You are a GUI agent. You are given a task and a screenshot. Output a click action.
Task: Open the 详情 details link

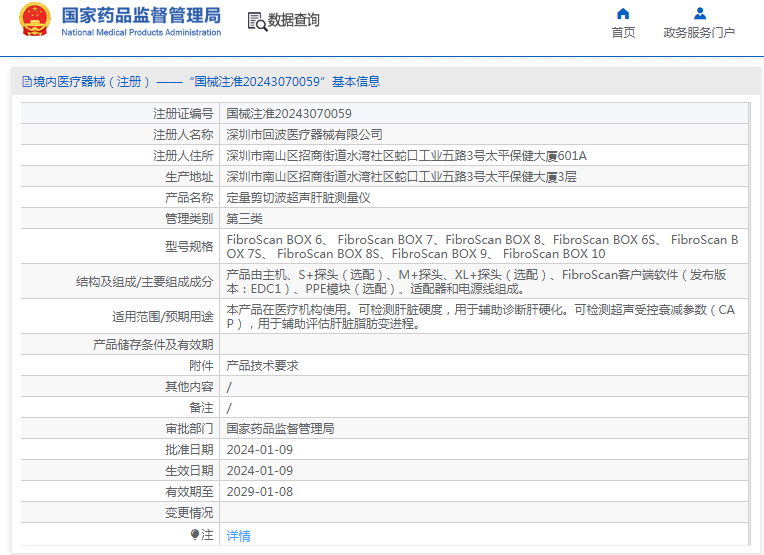(x=238, y=536)
